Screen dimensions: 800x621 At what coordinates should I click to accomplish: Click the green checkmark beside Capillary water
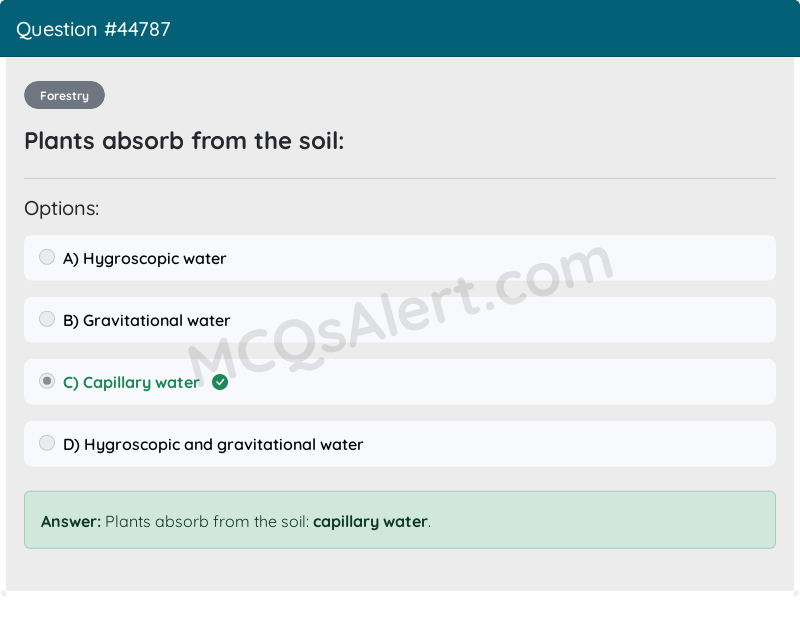(220, 382)
